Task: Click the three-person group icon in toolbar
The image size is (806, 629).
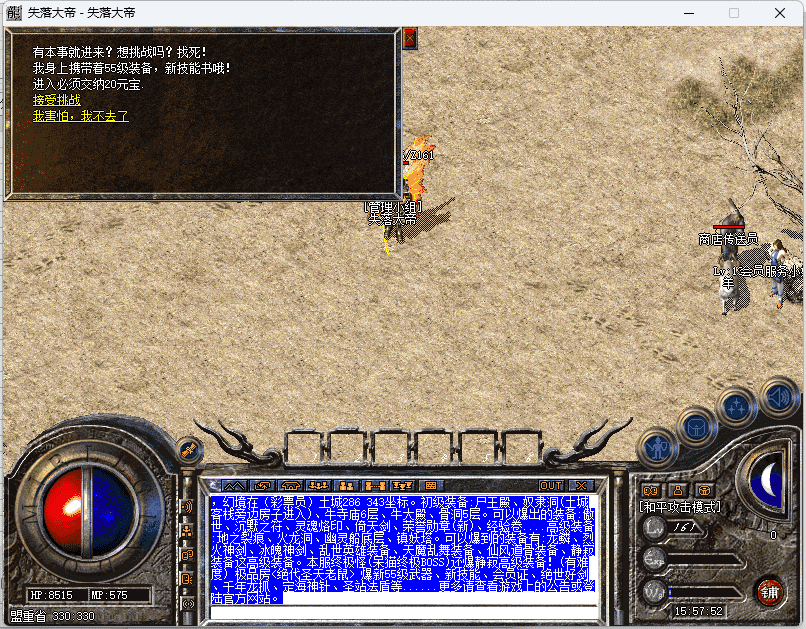Action: tap(318, 486)
